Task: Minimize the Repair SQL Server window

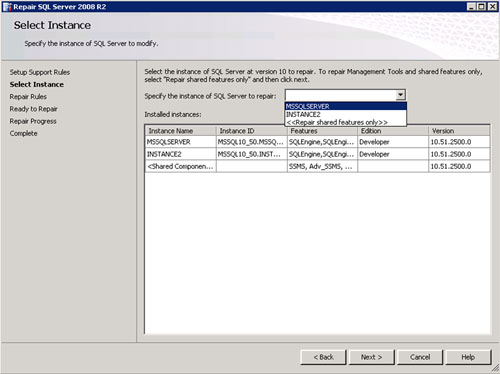Action: (471, 7)
